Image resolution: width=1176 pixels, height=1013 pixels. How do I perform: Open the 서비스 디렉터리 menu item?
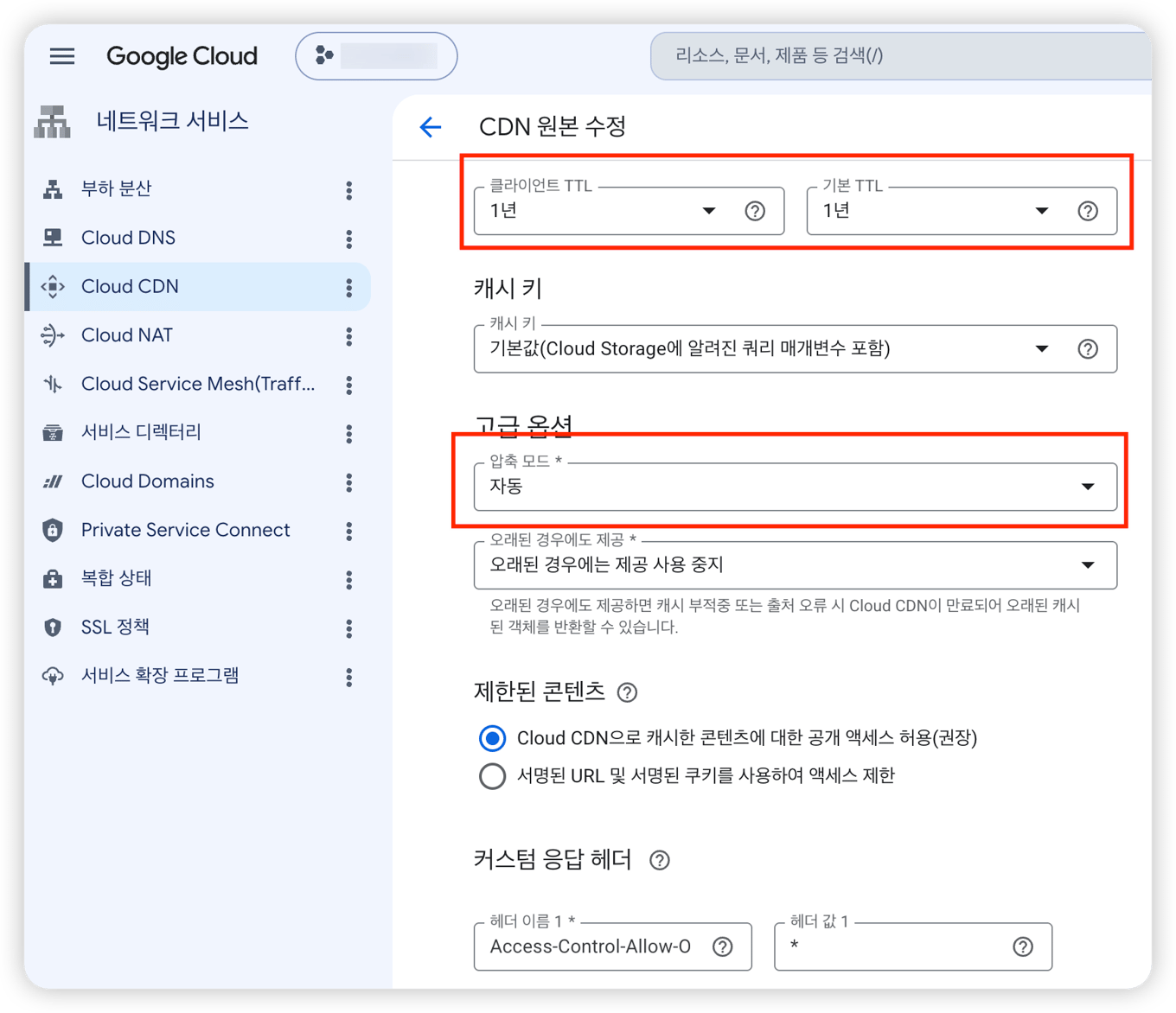click(141, 432)
